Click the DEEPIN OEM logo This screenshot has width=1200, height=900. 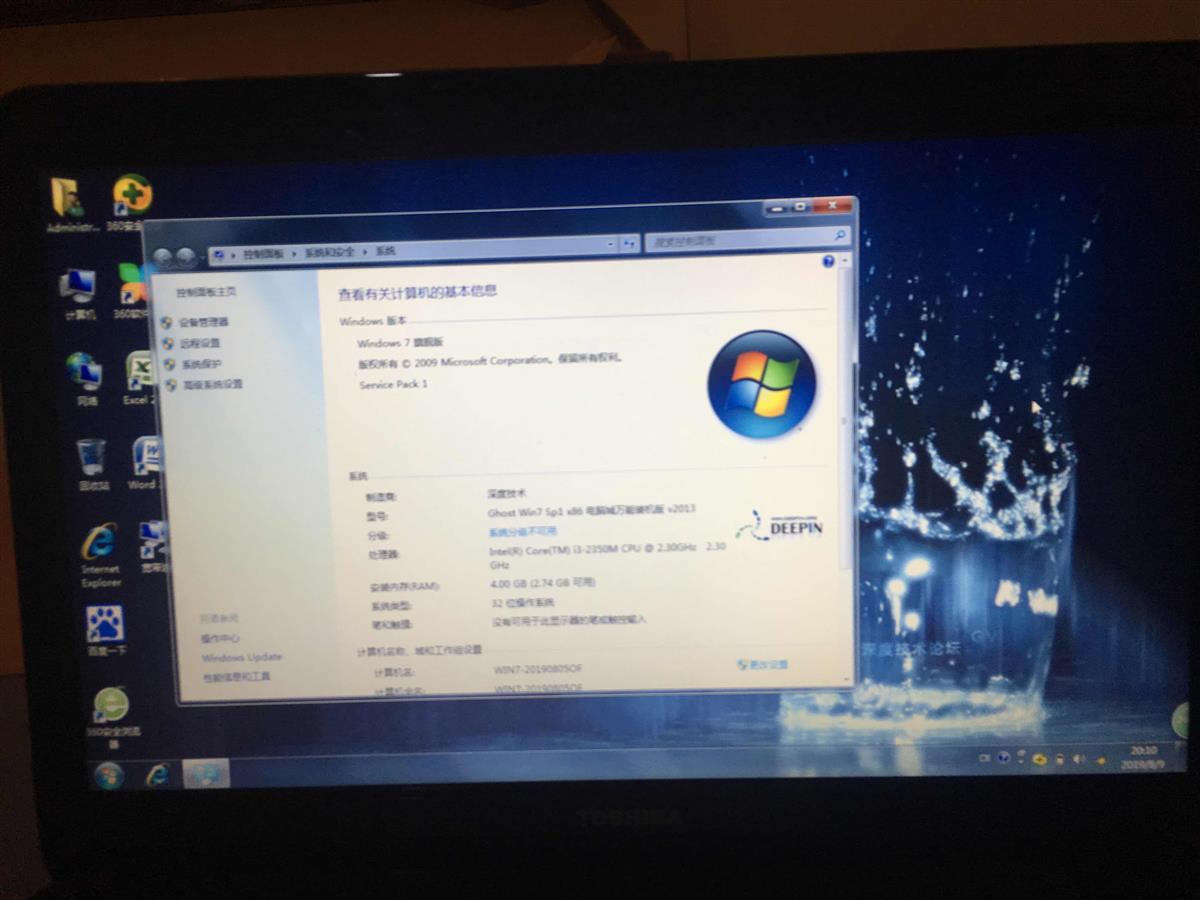coord(779,525)
